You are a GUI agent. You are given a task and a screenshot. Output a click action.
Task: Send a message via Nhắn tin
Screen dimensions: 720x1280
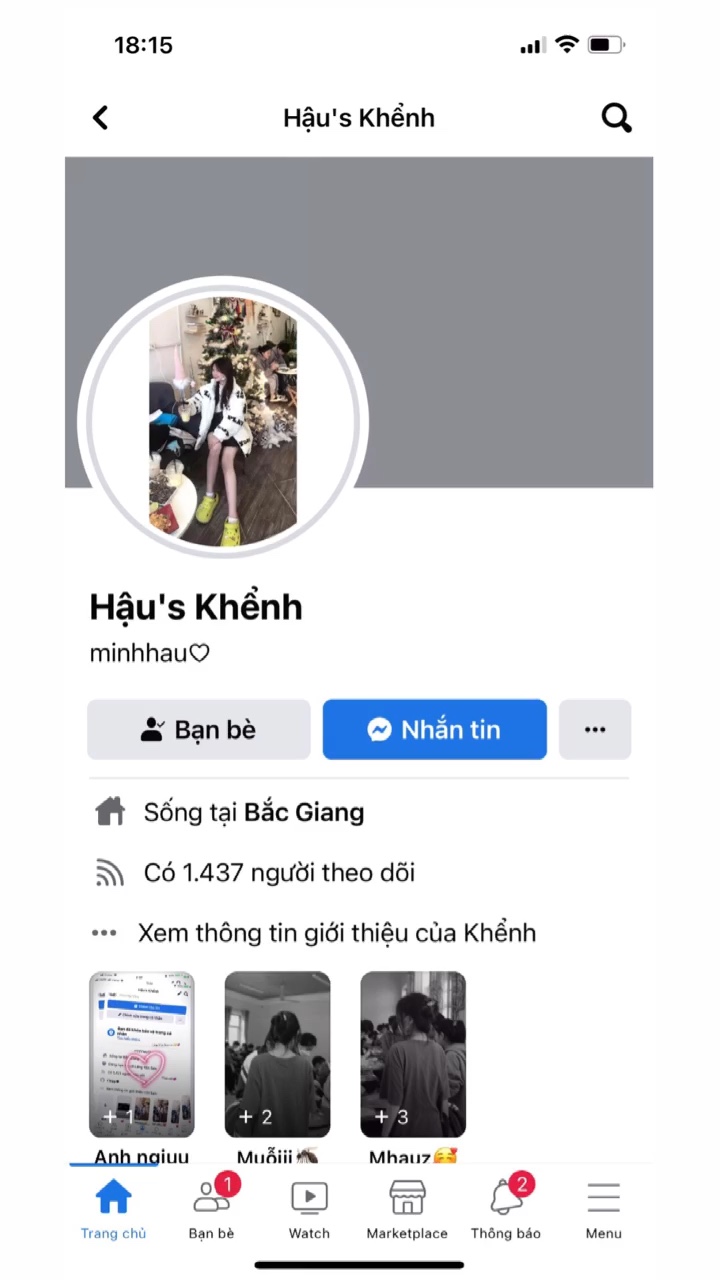click(x=435, y=729)
